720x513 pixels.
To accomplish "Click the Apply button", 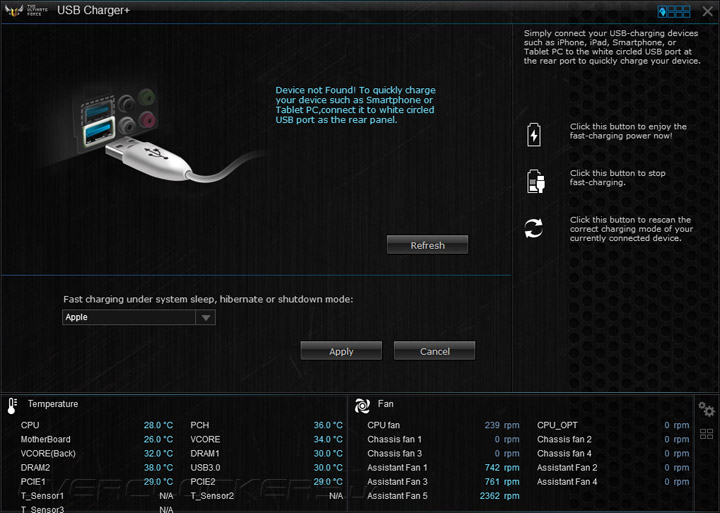I will pos(341,351).
